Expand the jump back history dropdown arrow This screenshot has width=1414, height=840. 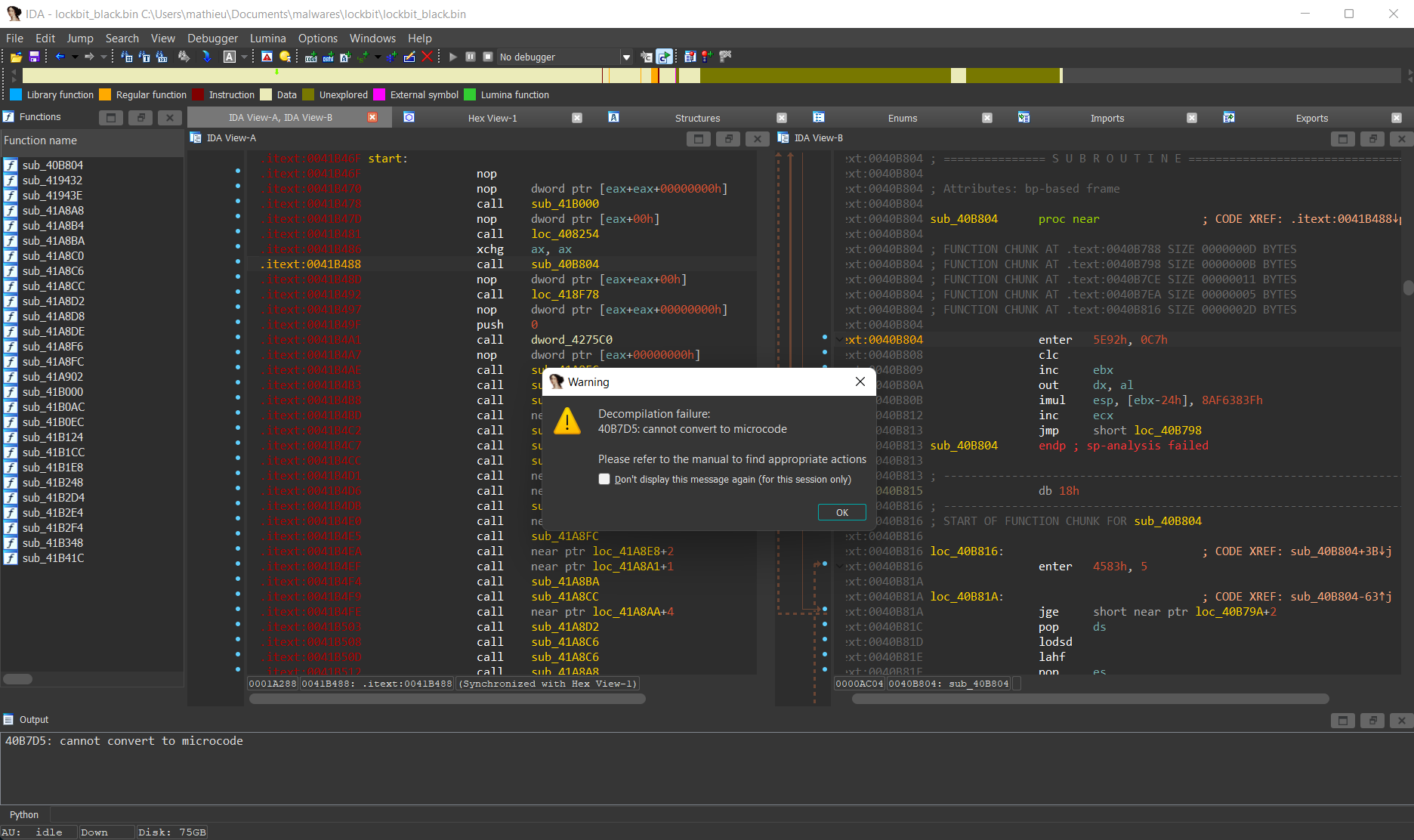pyautogui.click(x=75, y=57)
